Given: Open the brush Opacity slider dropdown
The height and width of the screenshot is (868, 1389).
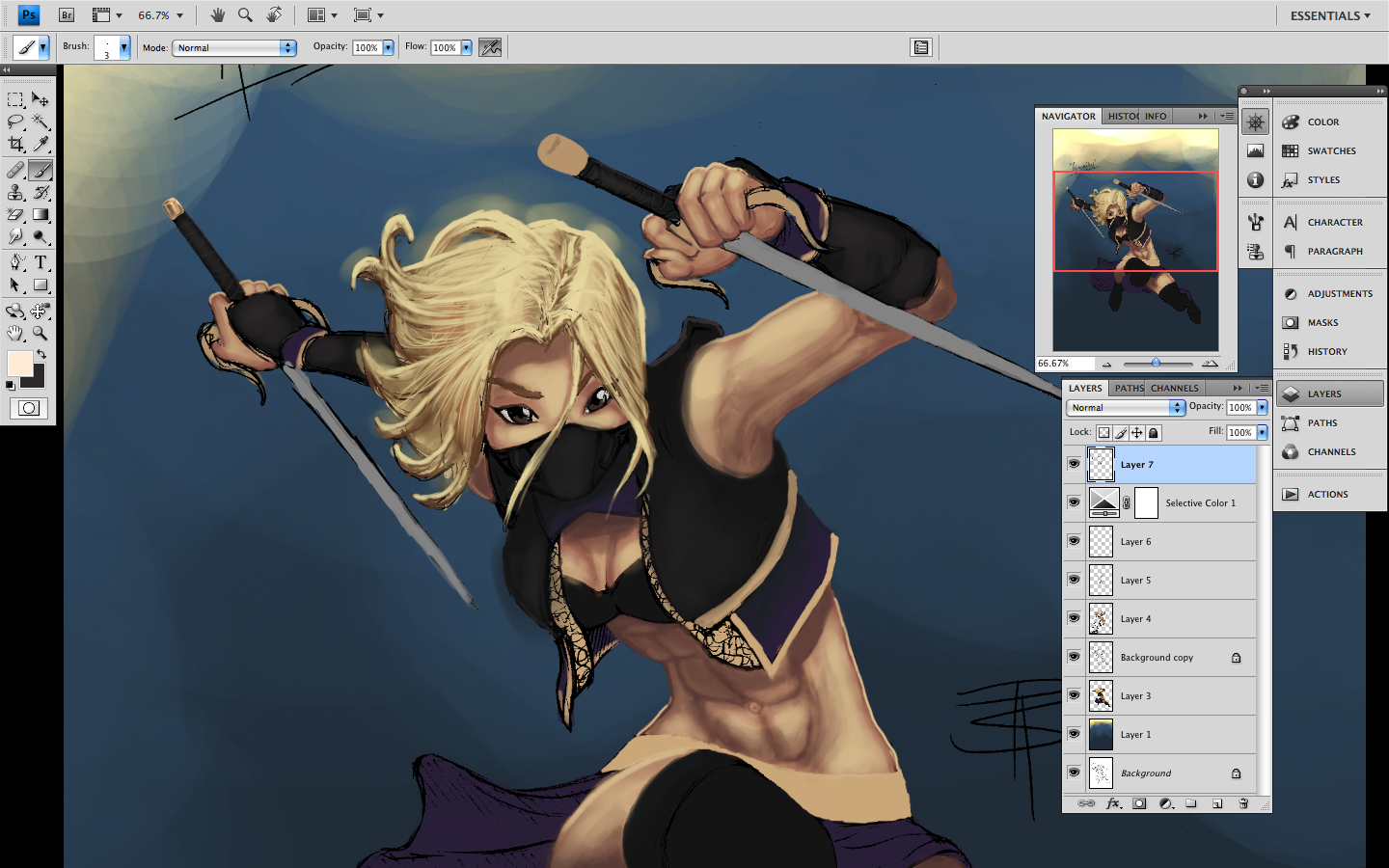Looking at the screenshot, I should [x=388, y=47].
